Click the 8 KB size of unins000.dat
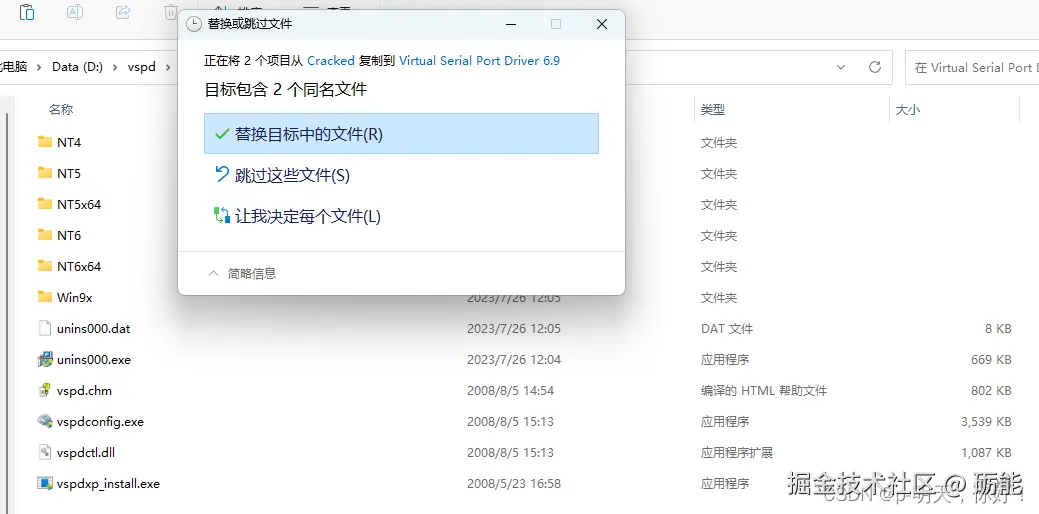 997,329
